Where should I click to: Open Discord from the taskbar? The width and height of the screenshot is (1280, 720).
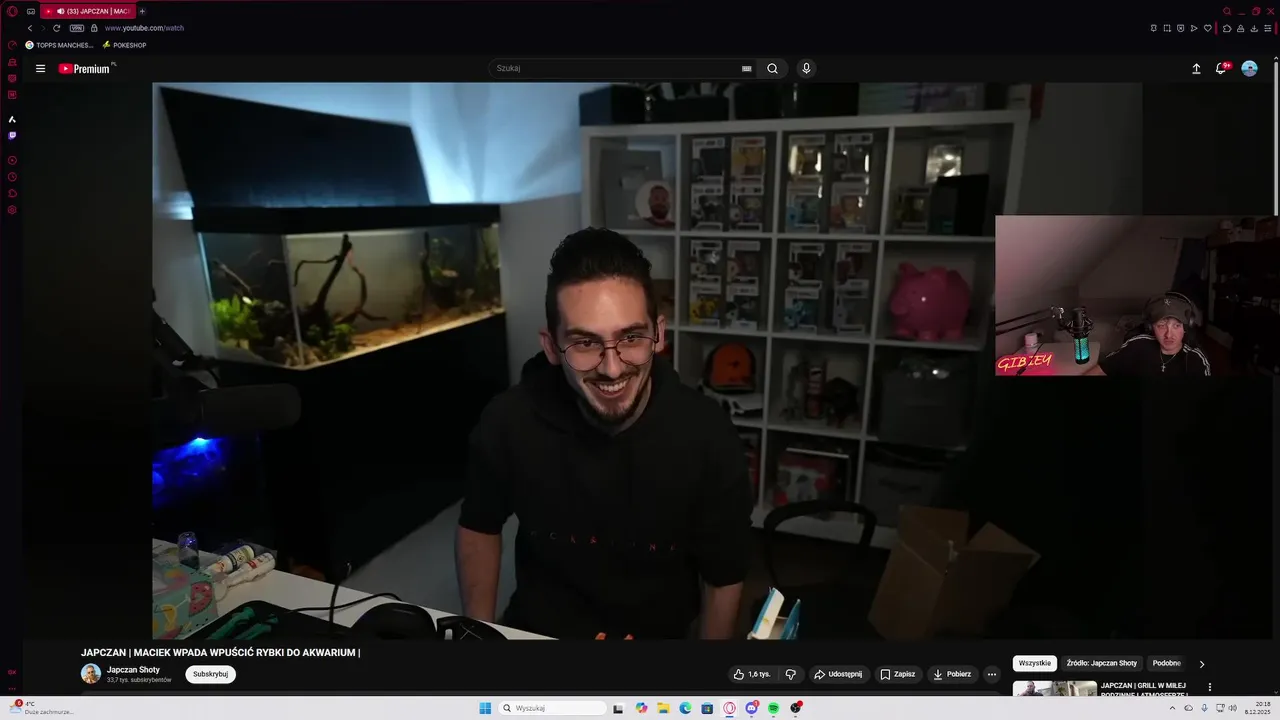(x=751, y=708)
